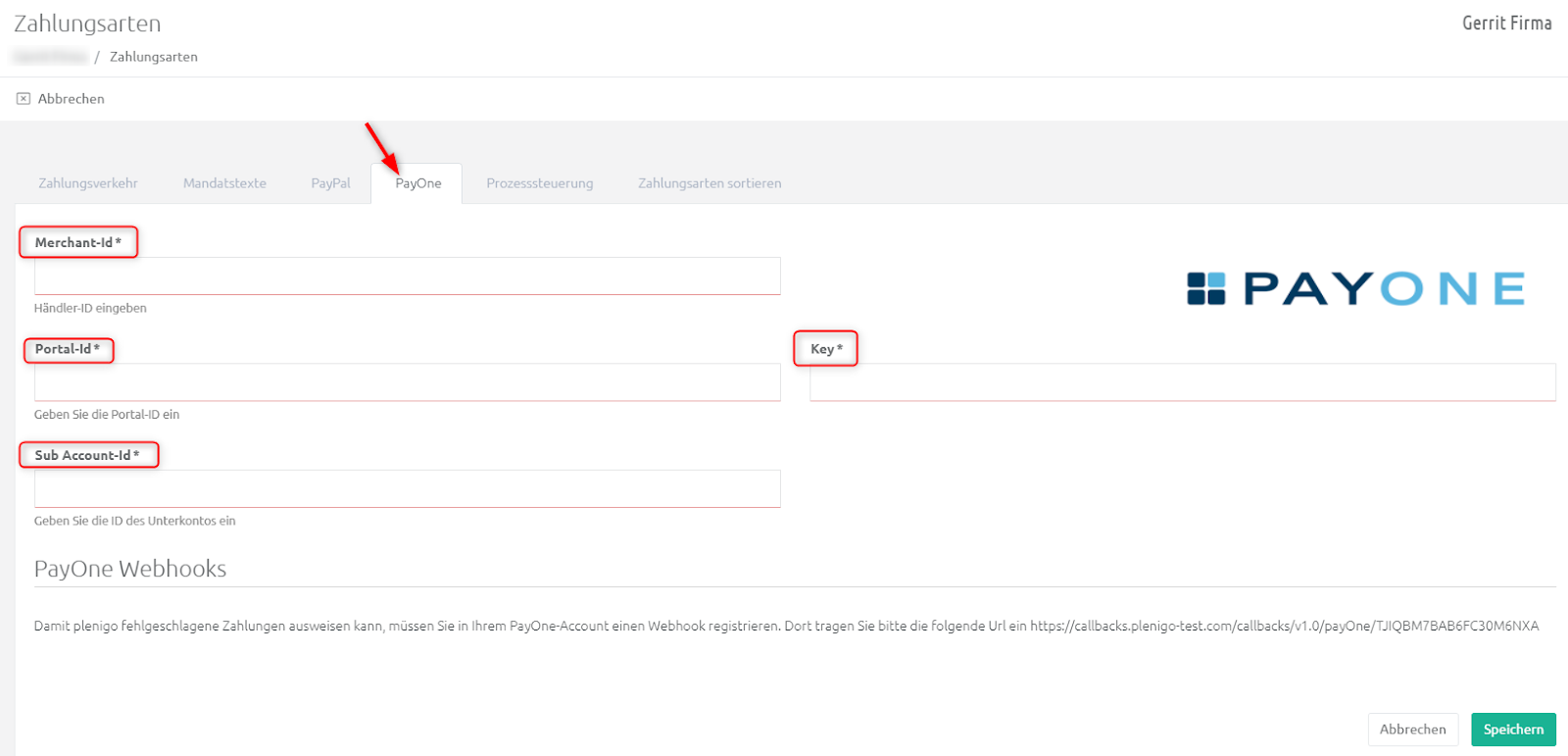Open the Zahlungsverkehr tab

88,183
